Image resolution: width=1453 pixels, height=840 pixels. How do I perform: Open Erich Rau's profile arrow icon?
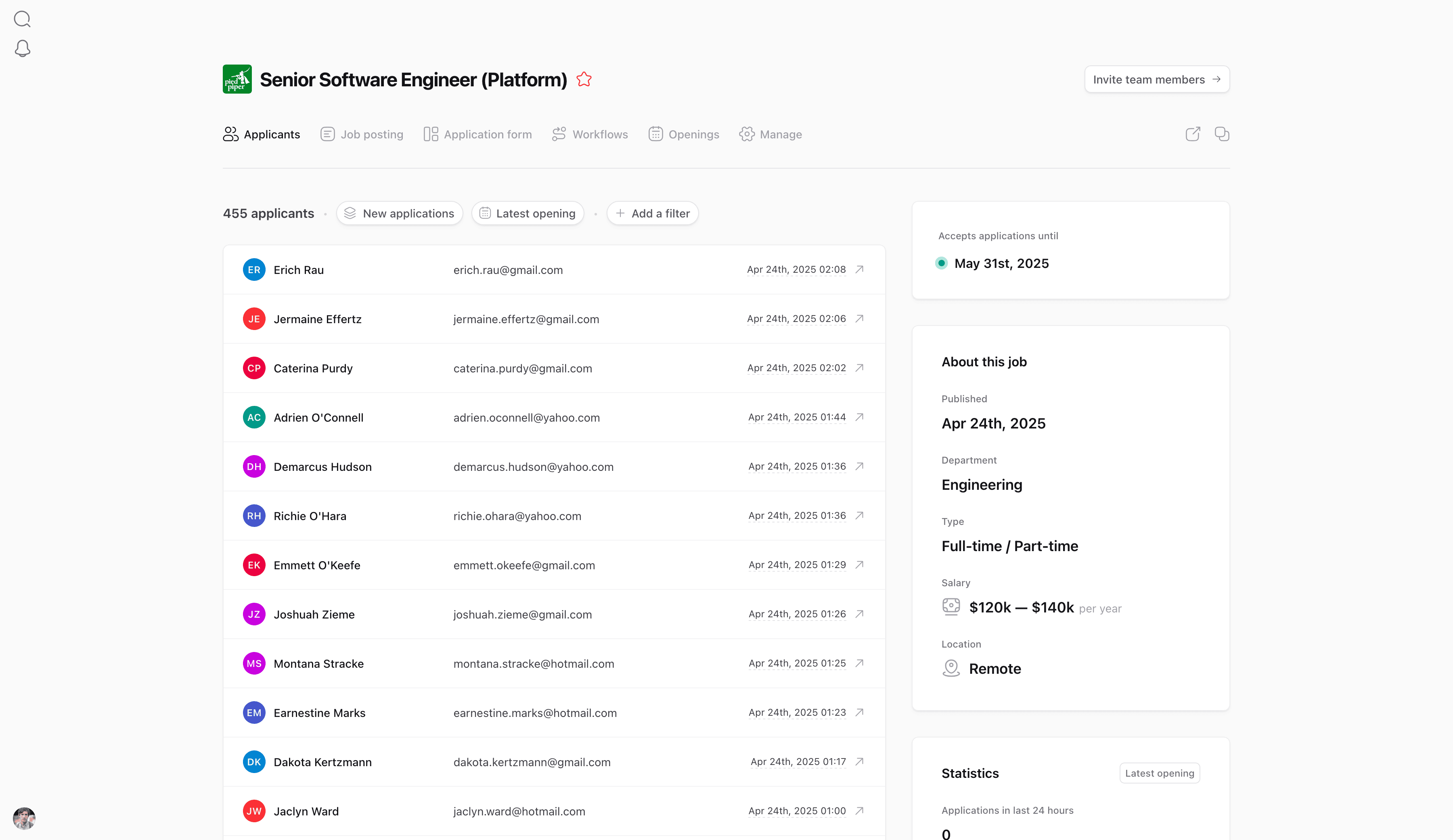(859, 269)
